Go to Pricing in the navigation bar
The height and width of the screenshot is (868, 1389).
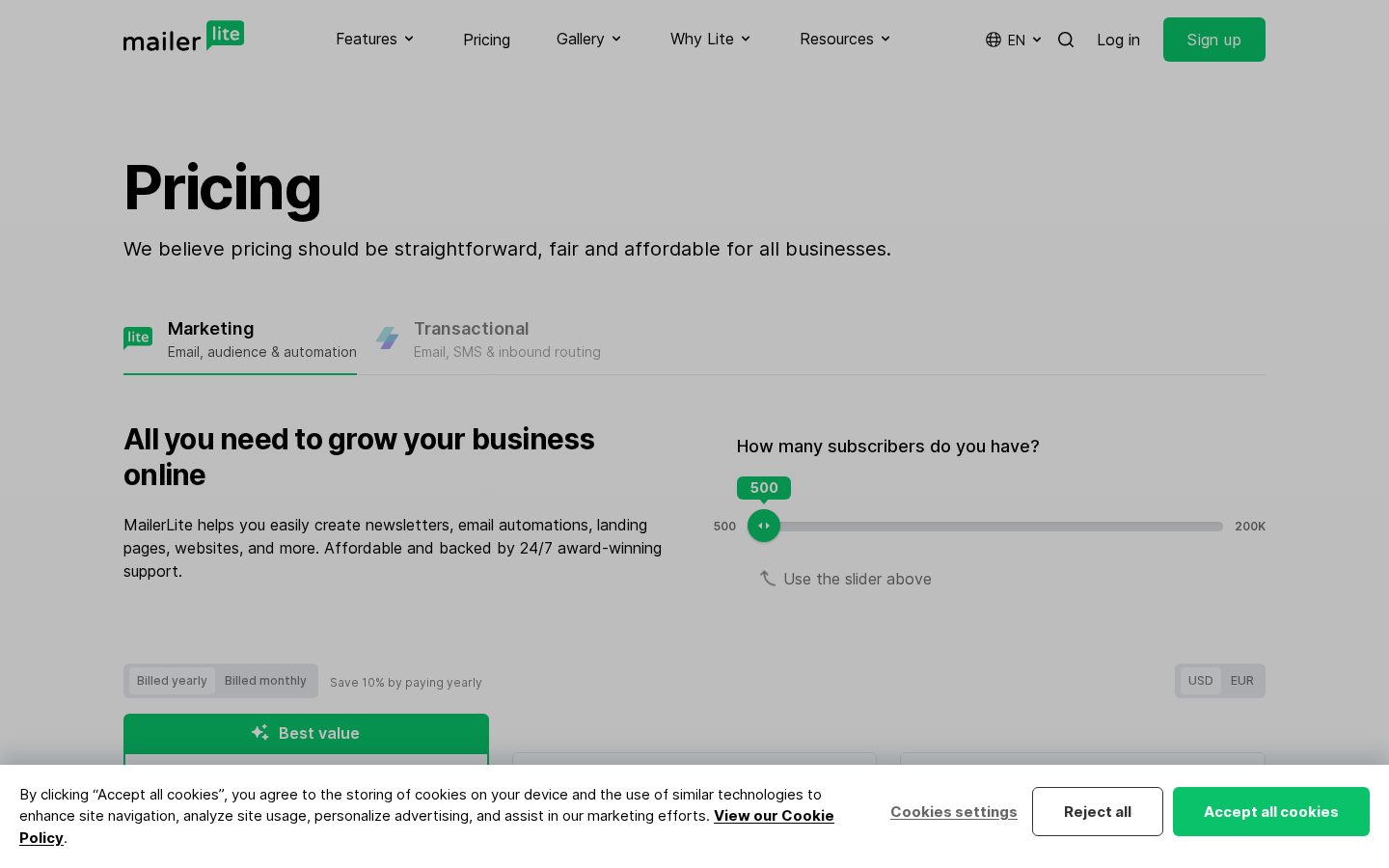pyautogui.click(x=486, y=40)
